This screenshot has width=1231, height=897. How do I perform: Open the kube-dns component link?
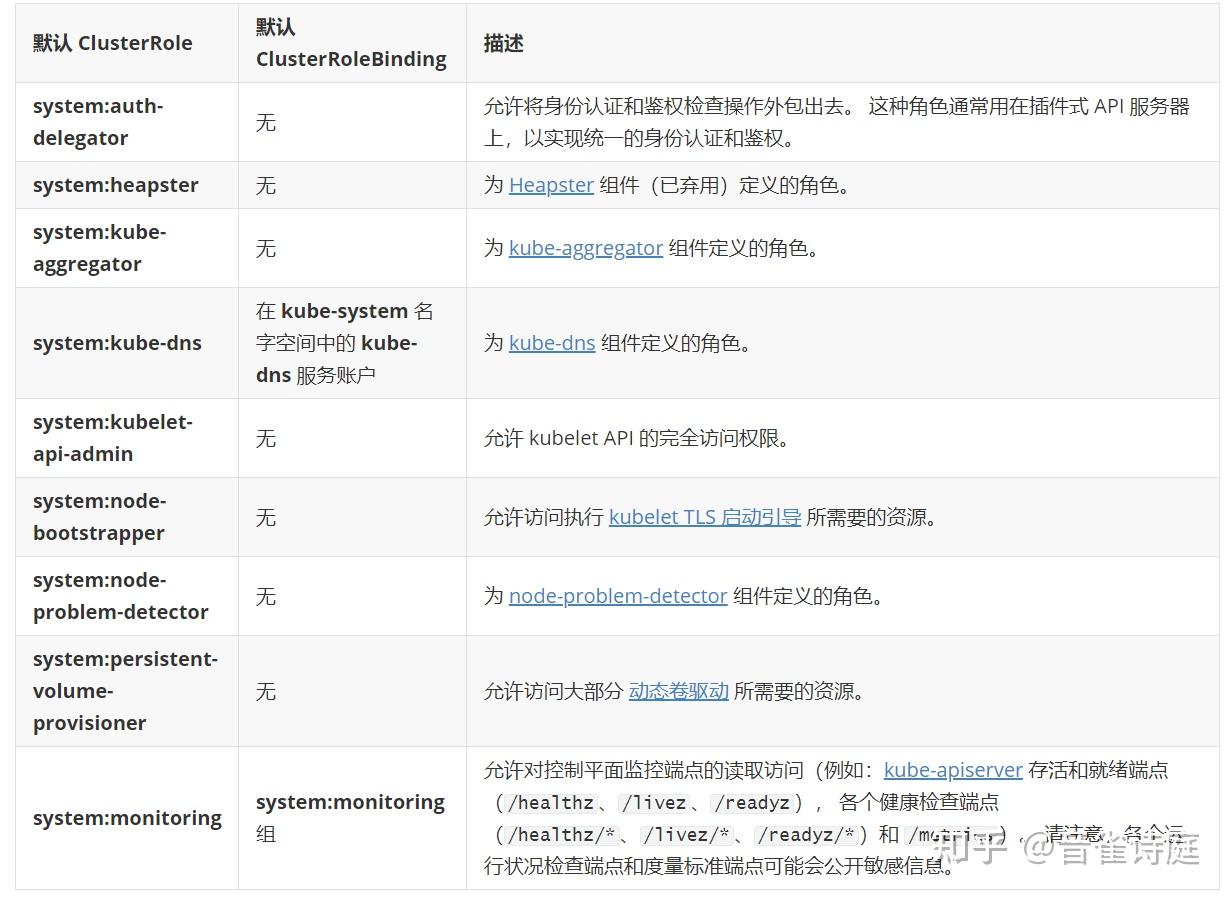(551, 343)
